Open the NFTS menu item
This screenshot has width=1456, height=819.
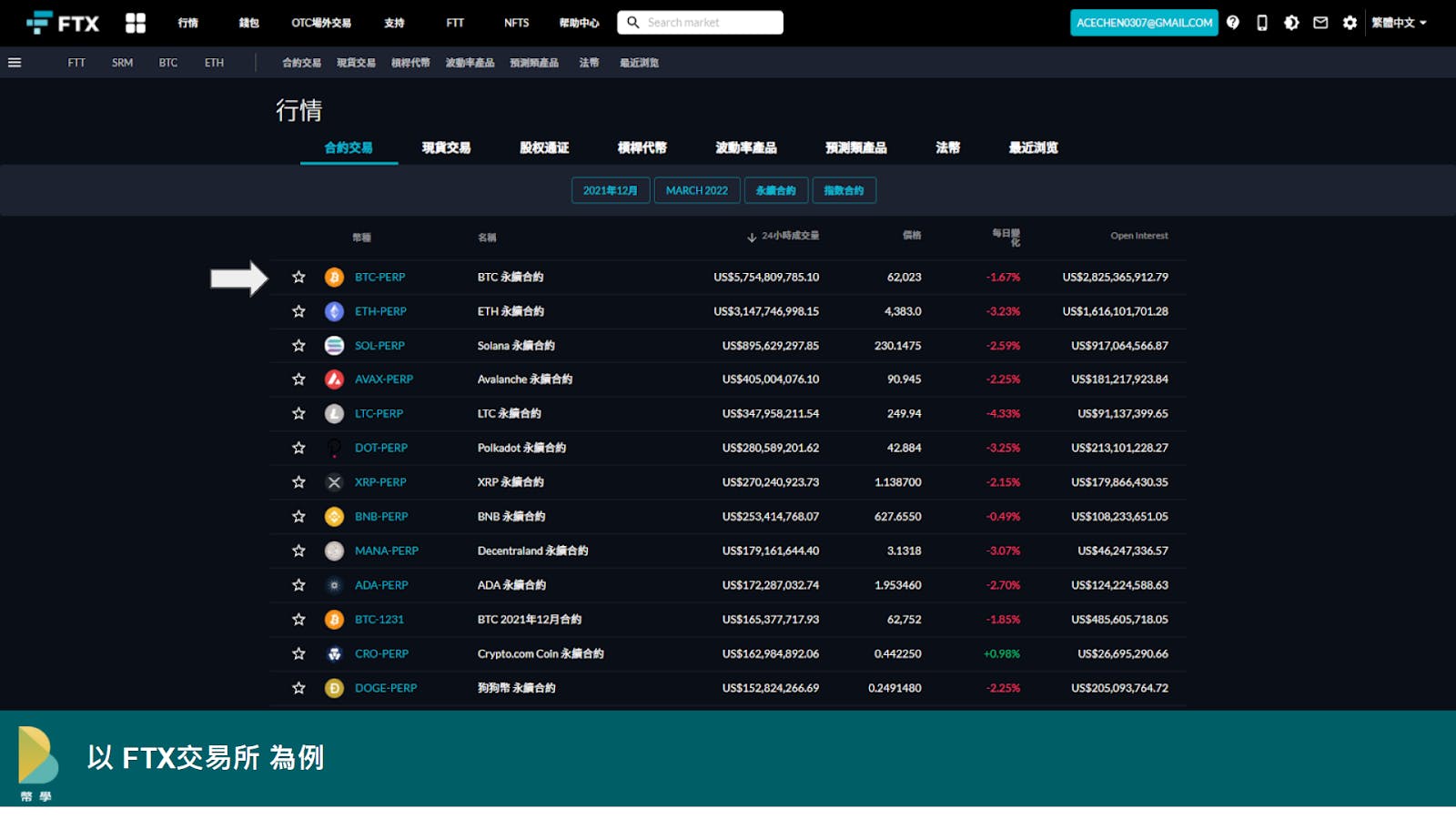coord(516,23)
